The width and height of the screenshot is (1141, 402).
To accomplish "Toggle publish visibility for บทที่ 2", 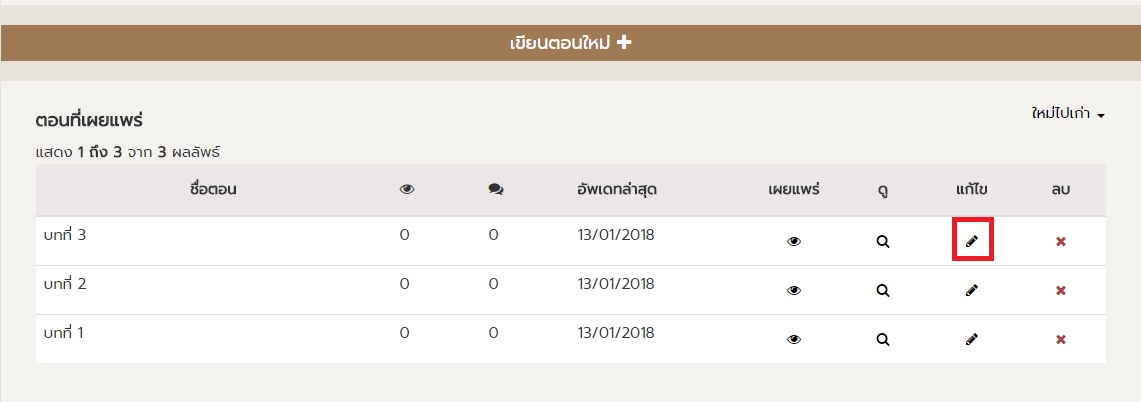I will point(794,290).
